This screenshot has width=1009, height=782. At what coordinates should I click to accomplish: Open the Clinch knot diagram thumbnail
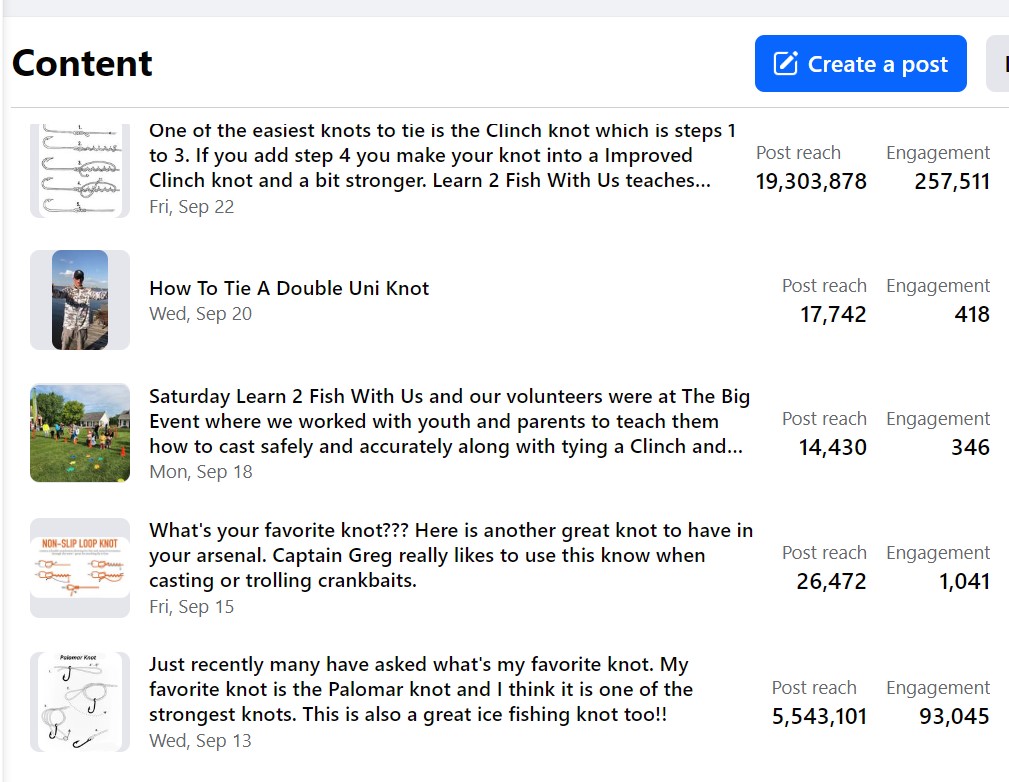coord(80,169)
